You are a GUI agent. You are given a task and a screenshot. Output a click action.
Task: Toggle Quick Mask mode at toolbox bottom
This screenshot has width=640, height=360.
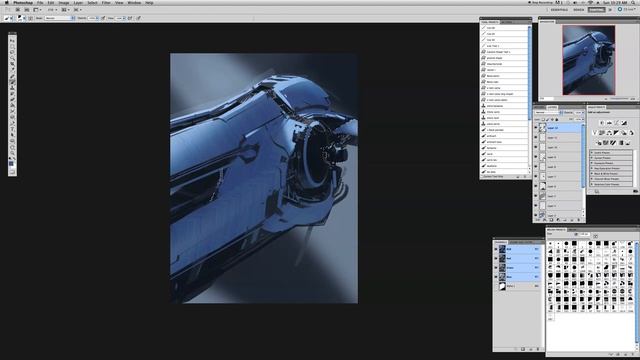12,172
